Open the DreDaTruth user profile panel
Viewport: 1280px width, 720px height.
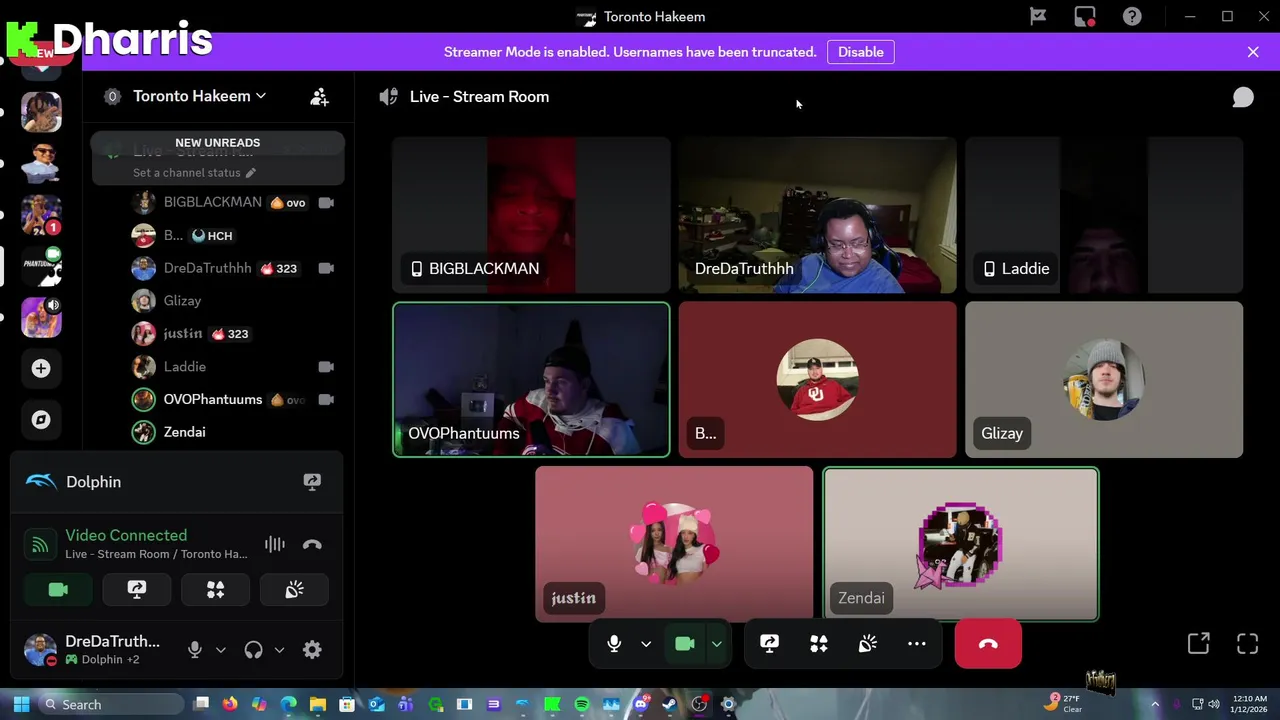[x=96, y=650]
